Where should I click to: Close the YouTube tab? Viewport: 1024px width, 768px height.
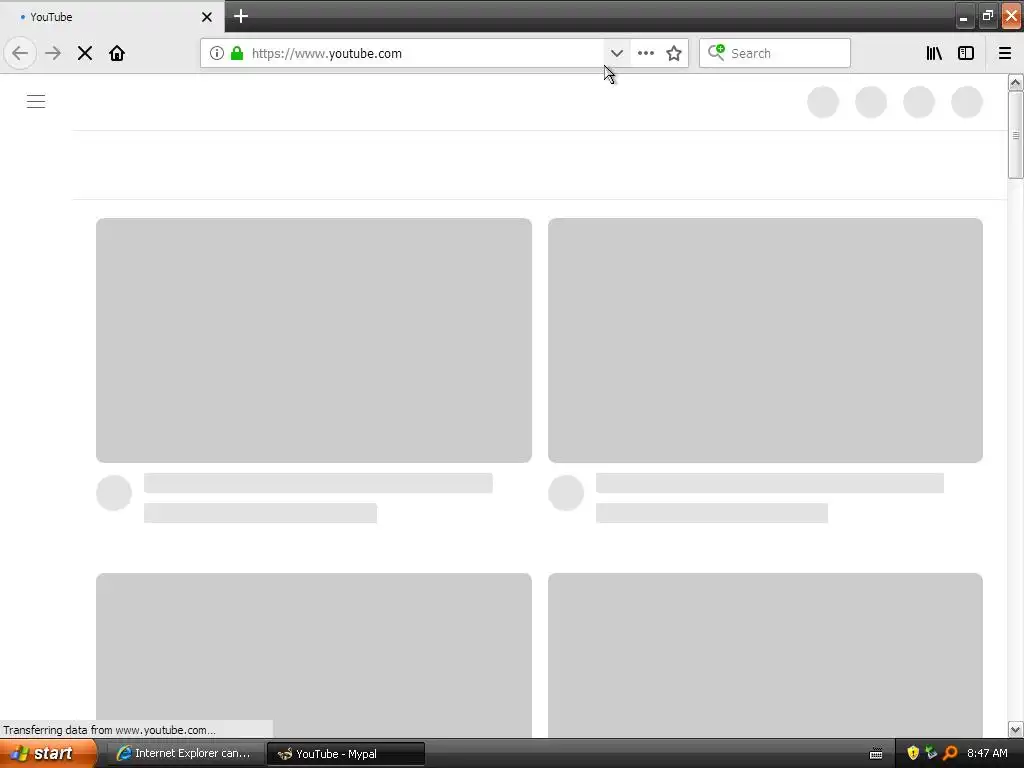pos(207,17)
